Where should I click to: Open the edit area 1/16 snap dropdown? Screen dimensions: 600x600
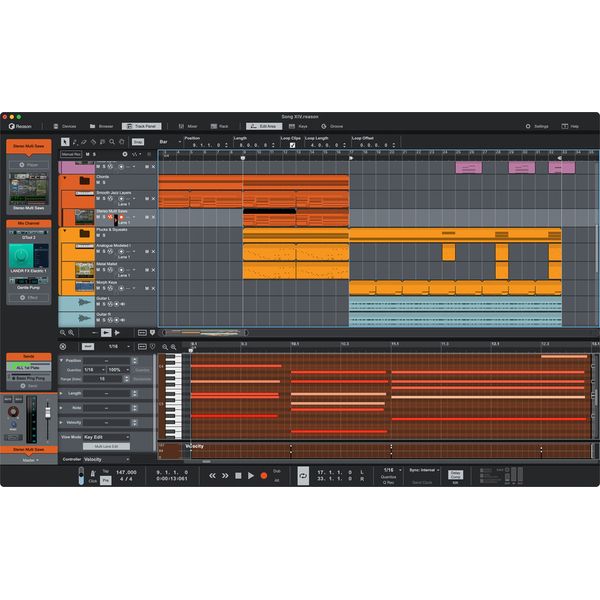pos(119,347)
